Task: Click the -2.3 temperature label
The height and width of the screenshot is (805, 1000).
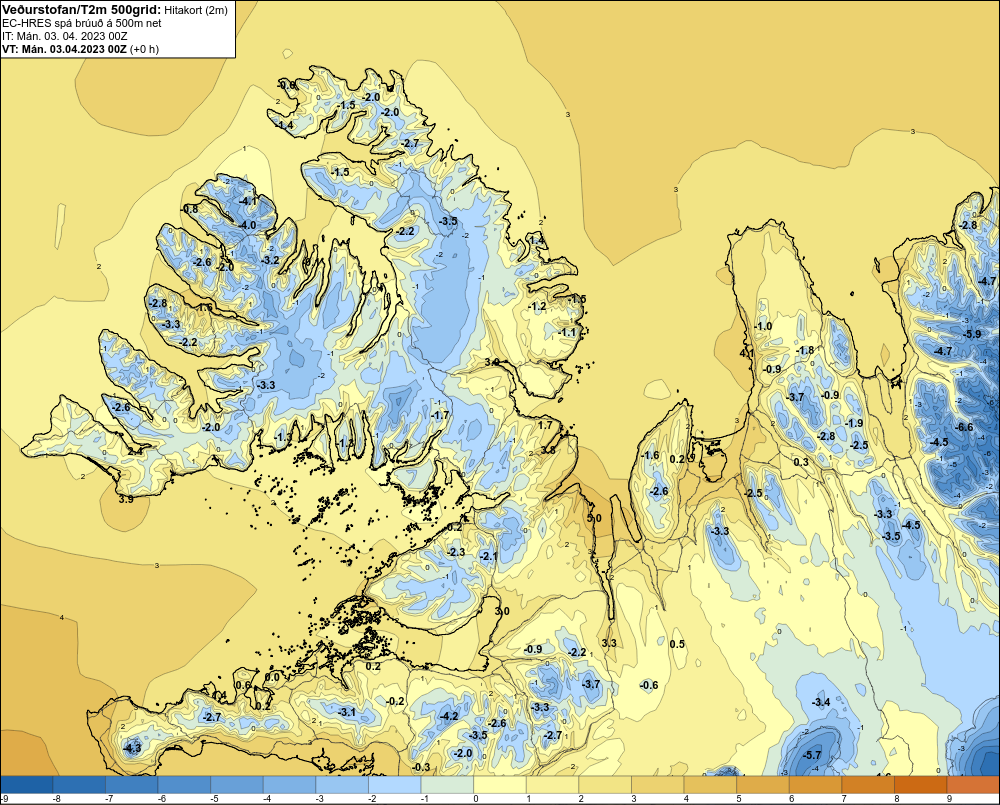Action: (457, 552)
